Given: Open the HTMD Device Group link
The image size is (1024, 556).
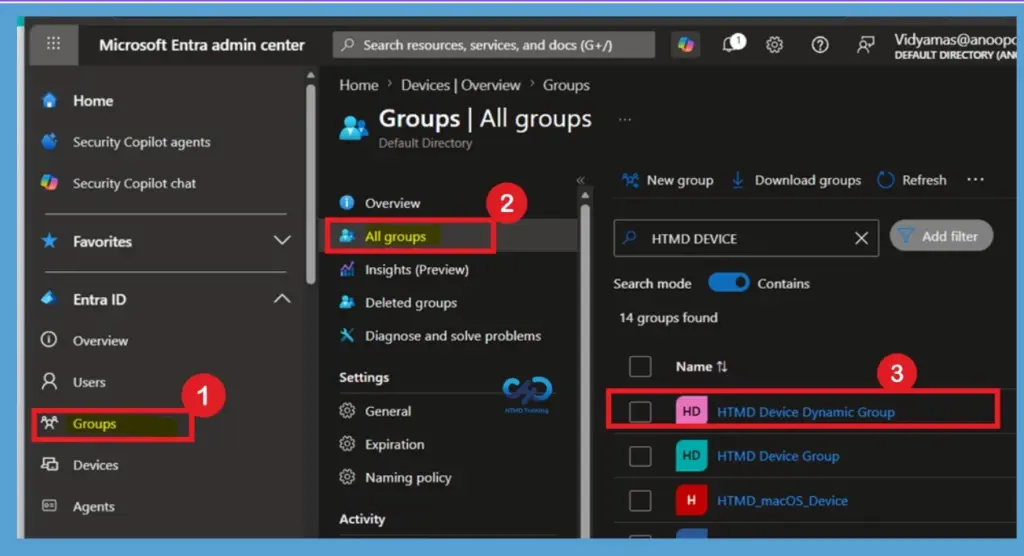Looking at the screenshot, I should coord(778,456).
